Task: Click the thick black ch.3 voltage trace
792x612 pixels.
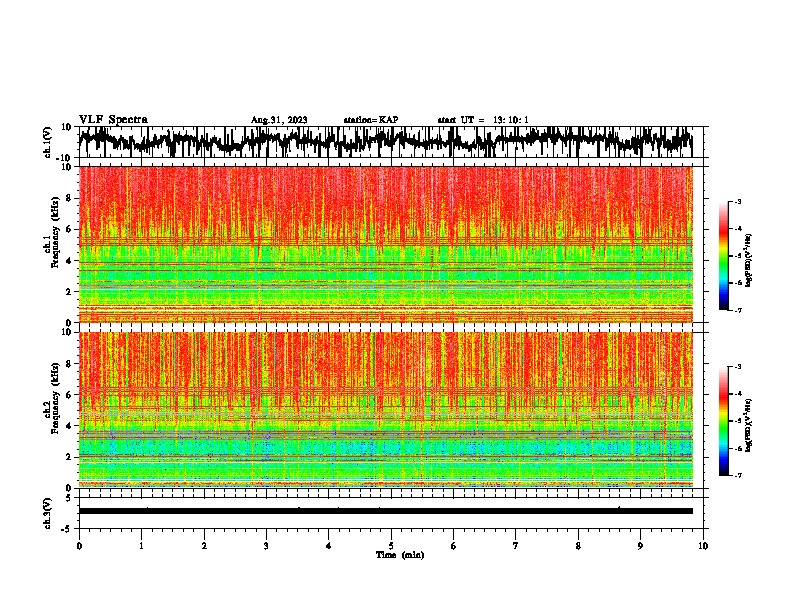Action: click(x=386, y=511)
